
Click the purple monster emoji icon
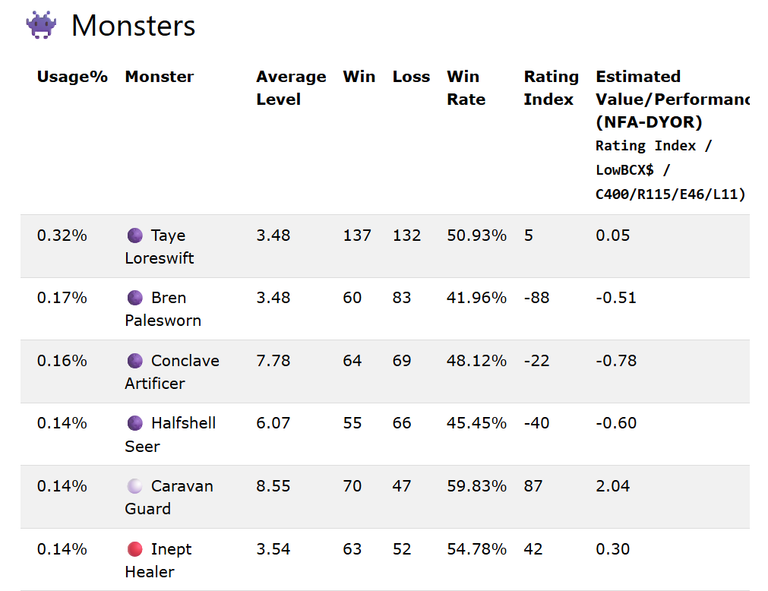41,25
